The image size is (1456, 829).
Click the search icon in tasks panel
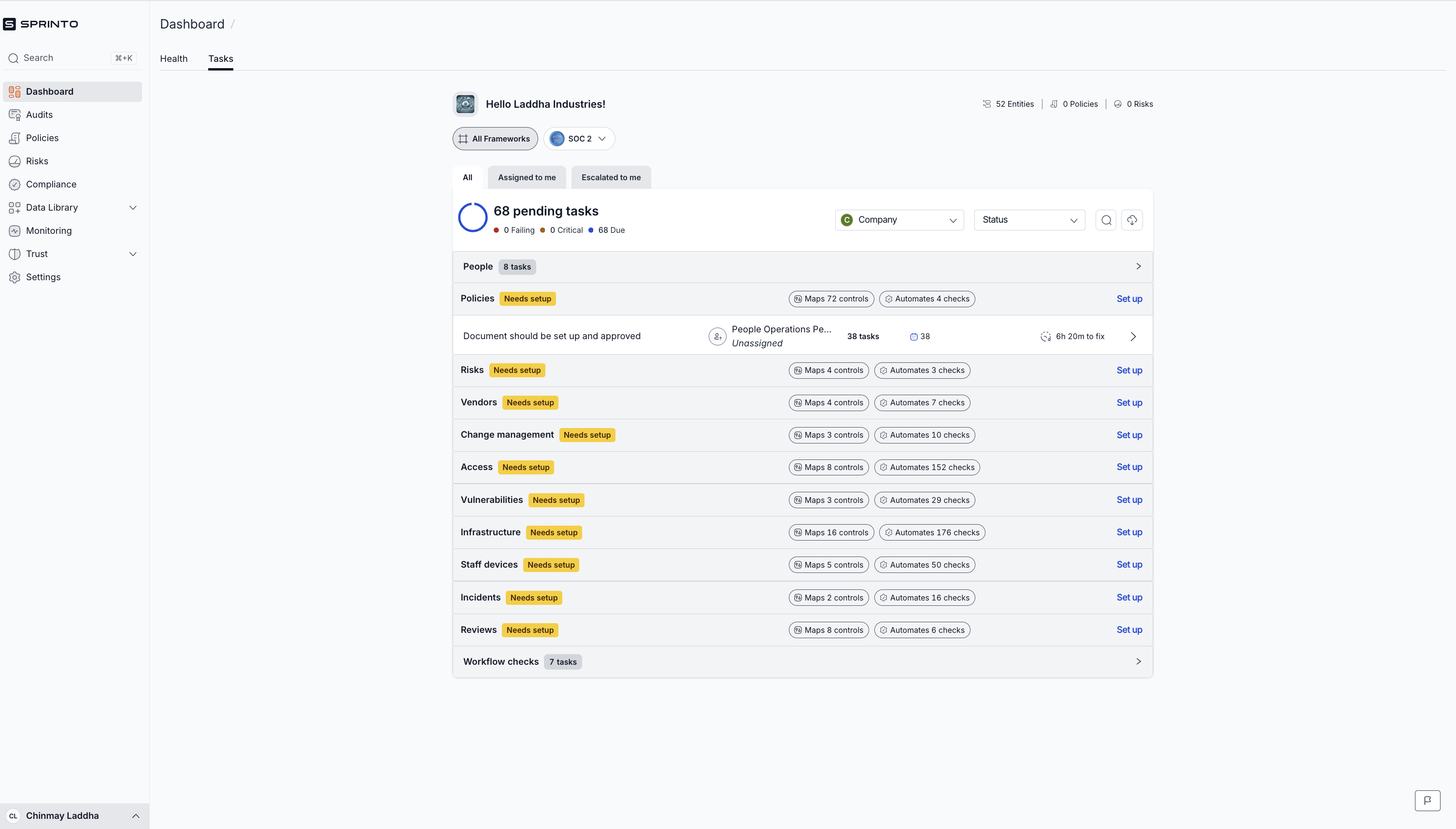[x=1106, y=220]
